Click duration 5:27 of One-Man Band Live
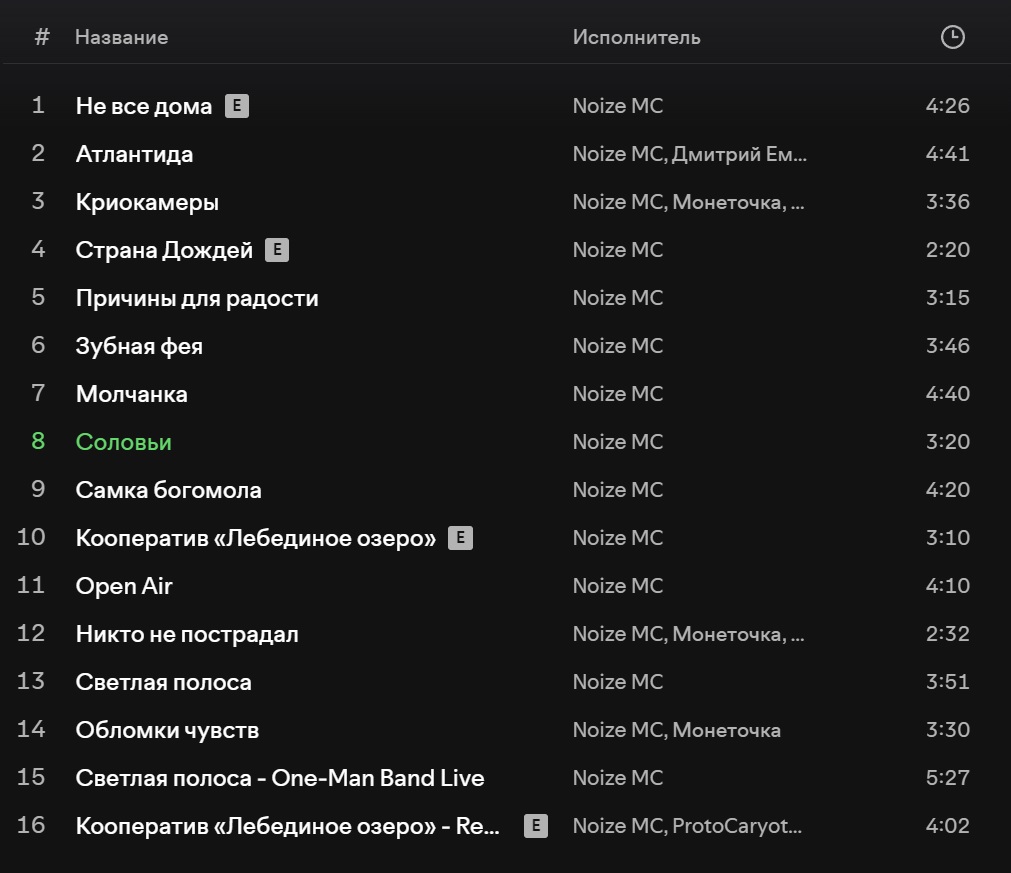 tap(947, 778)
